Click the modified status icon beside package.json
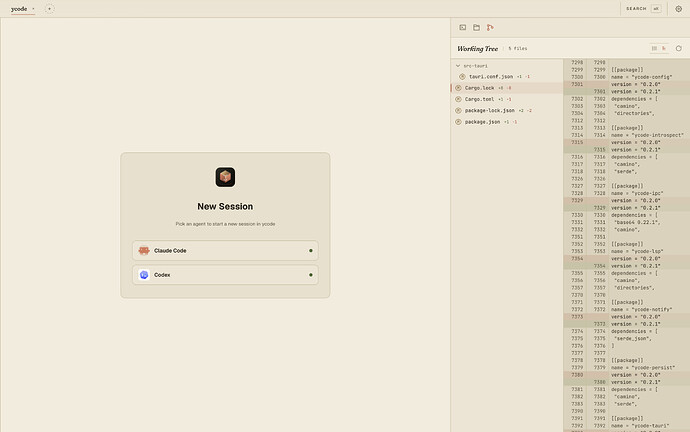This screenshot has width=690, height=432. 458,122
